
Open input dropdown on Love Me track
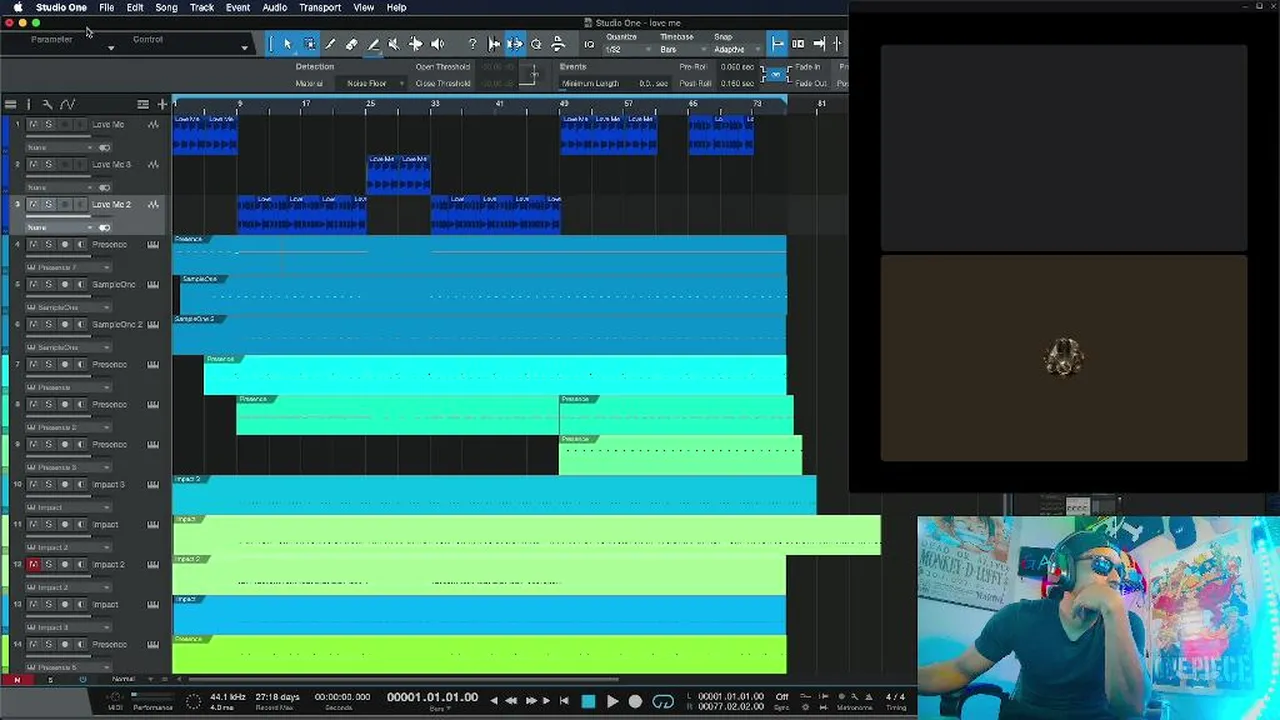pos(60,147)
